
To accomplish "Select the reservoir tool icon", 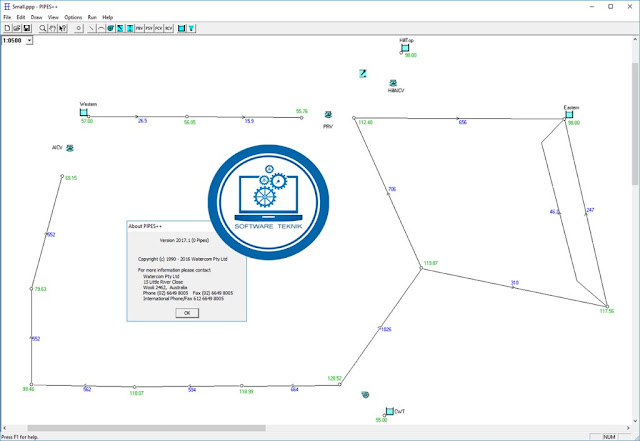I will pos(182,28).
